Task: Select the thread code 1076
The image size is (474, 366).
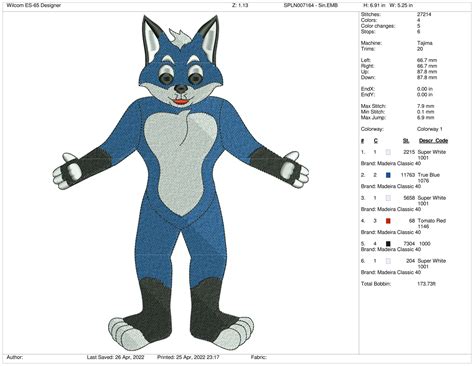Action: [423, 181]
